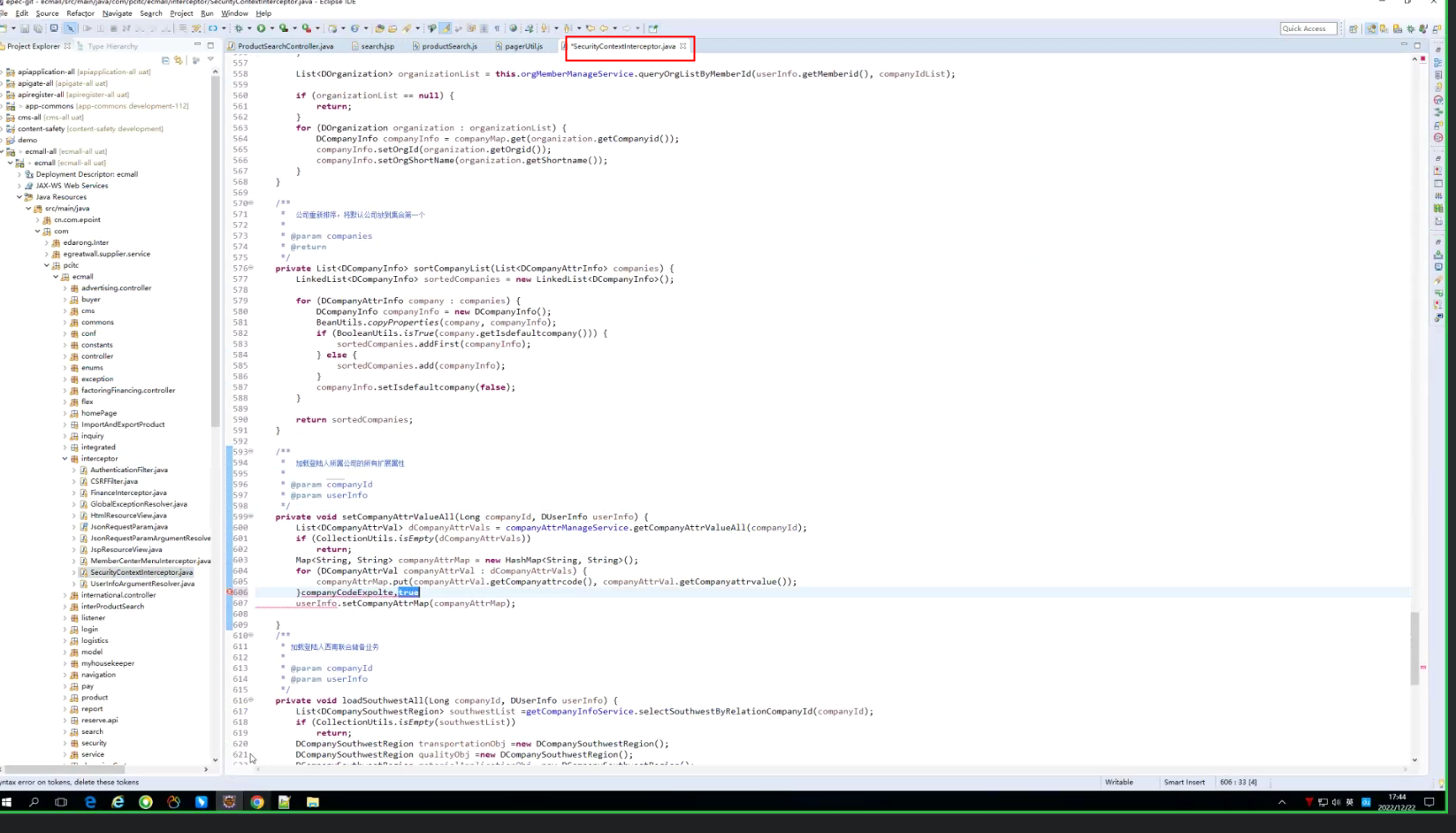This screenshot has height=833, width=1456.
Task: Click Collapse All in Project Explorer
Action: tap(165, 60)
